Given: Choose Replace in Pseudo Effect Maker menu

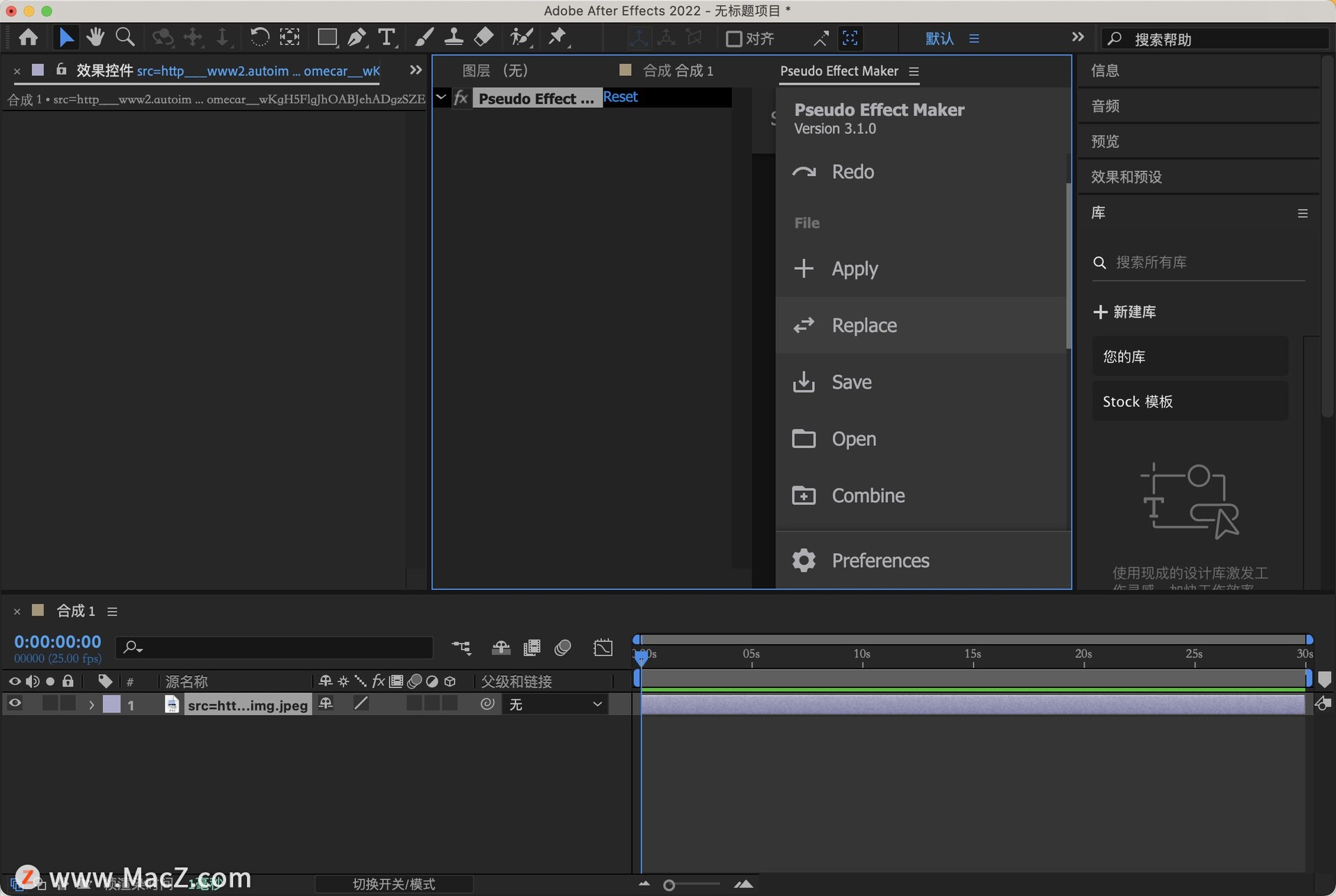Looking at the screenshot, I should coord(864,326).
